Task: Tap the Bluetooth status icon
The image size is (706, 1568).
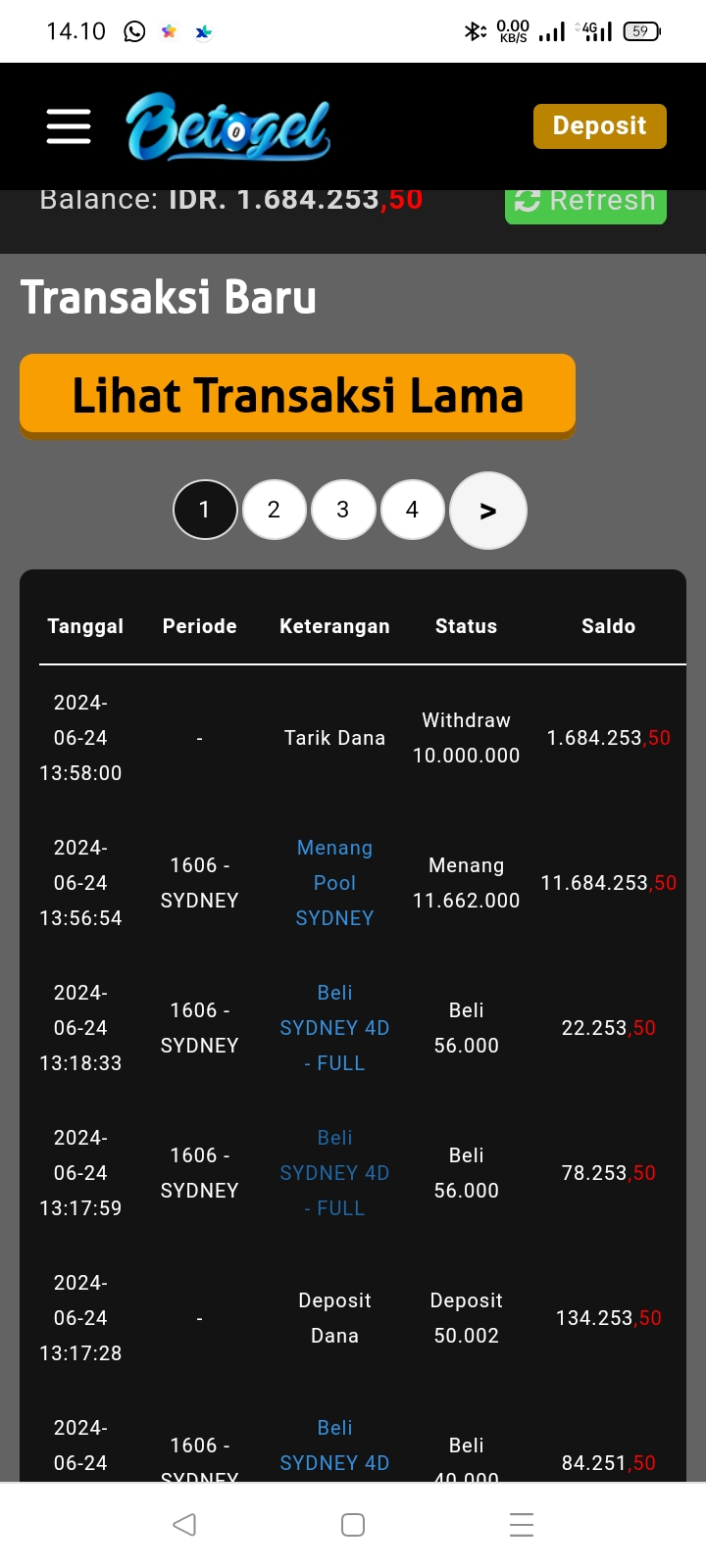Action: pos(474,31)
